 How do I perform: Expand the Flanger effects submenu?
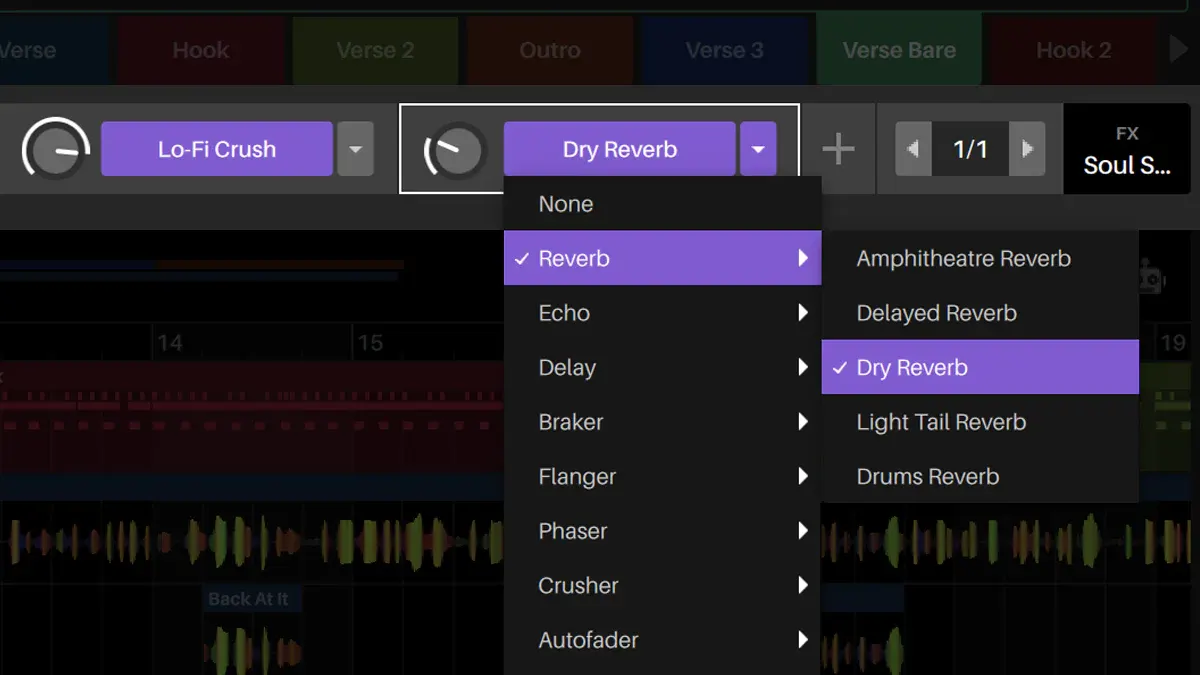(662, 477)
